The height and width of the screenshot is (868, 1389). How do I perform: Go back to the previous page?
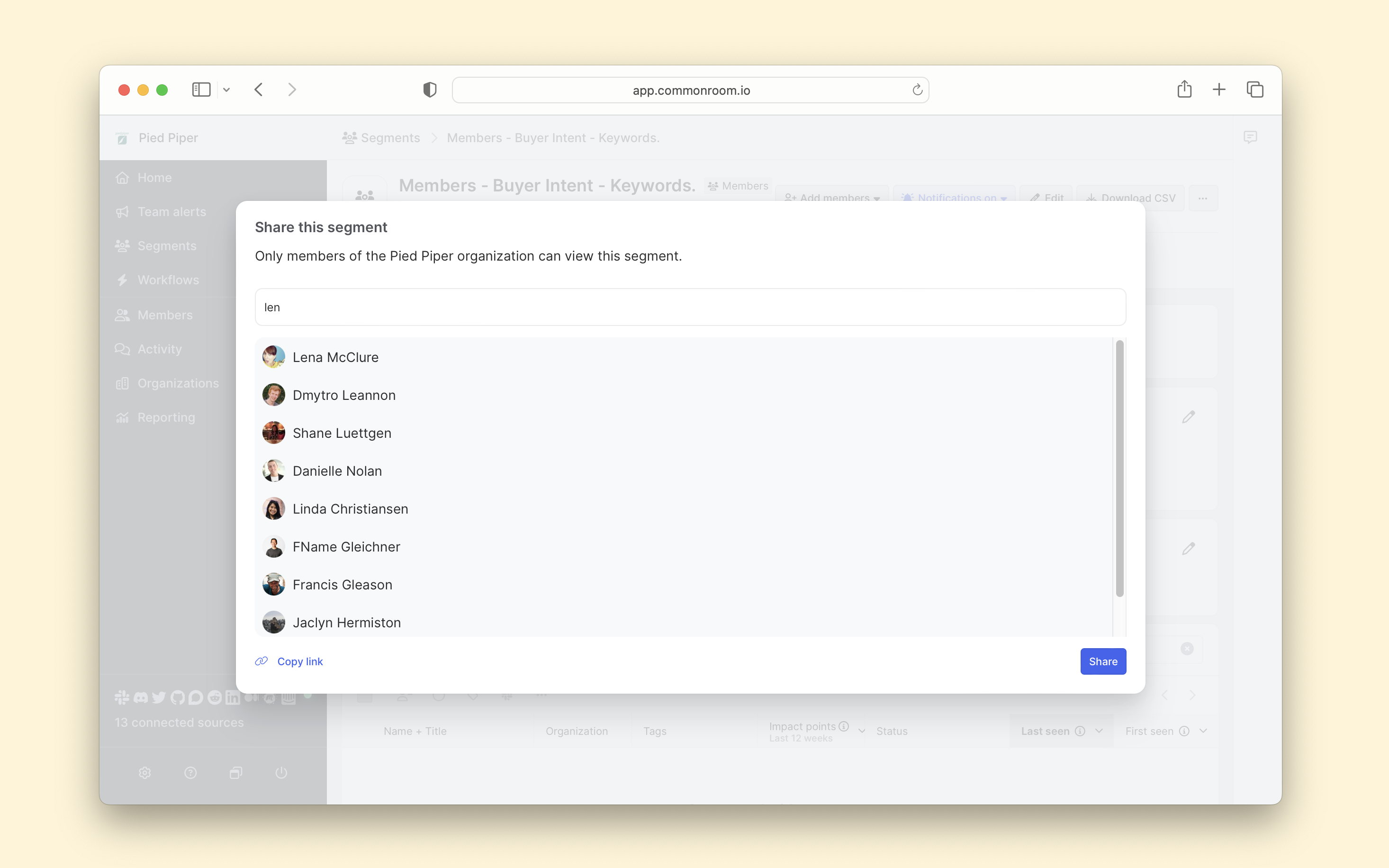tap(259, 90)
